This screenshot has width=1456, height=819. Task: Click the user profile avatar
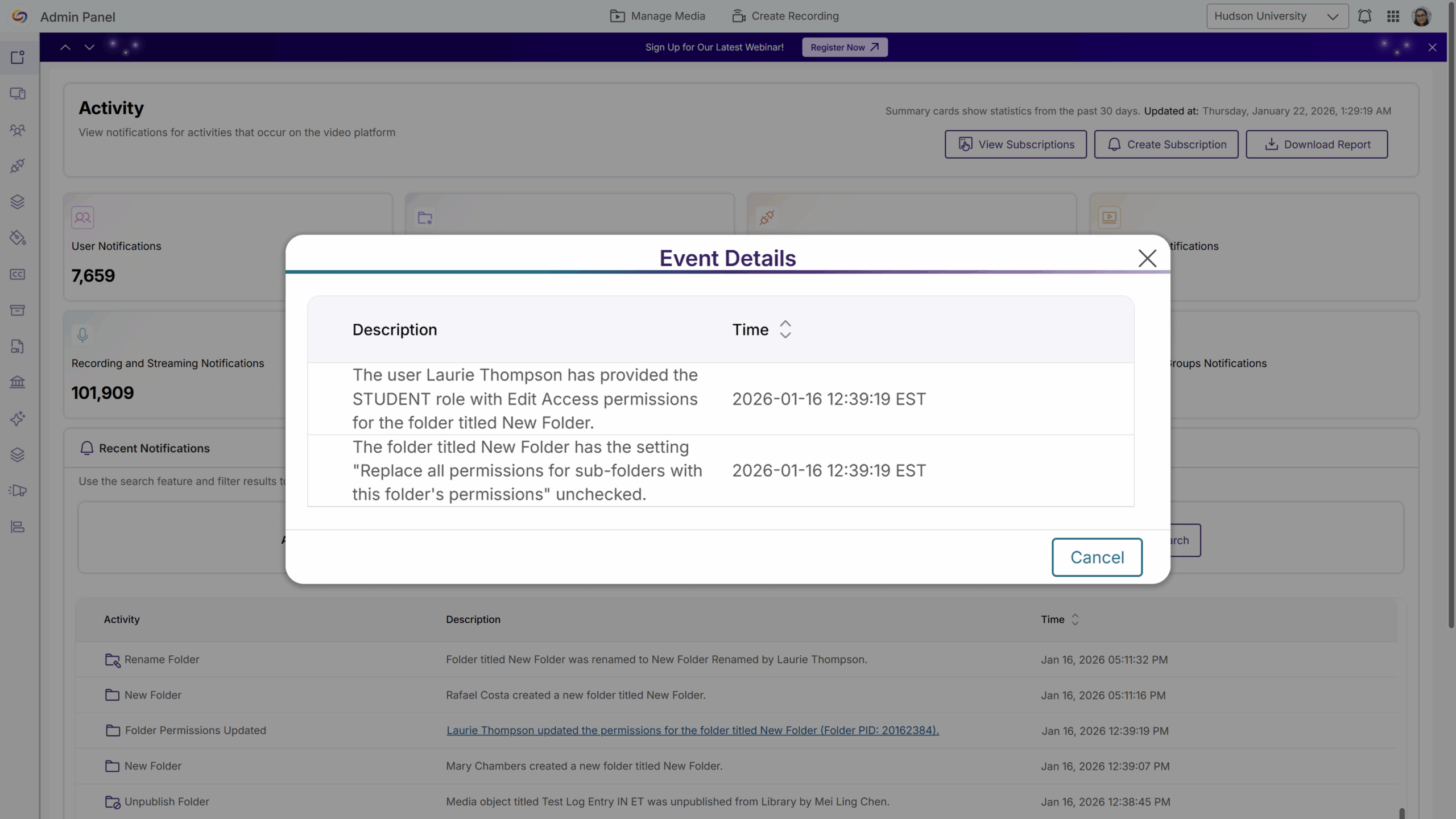click(1421, 16)
